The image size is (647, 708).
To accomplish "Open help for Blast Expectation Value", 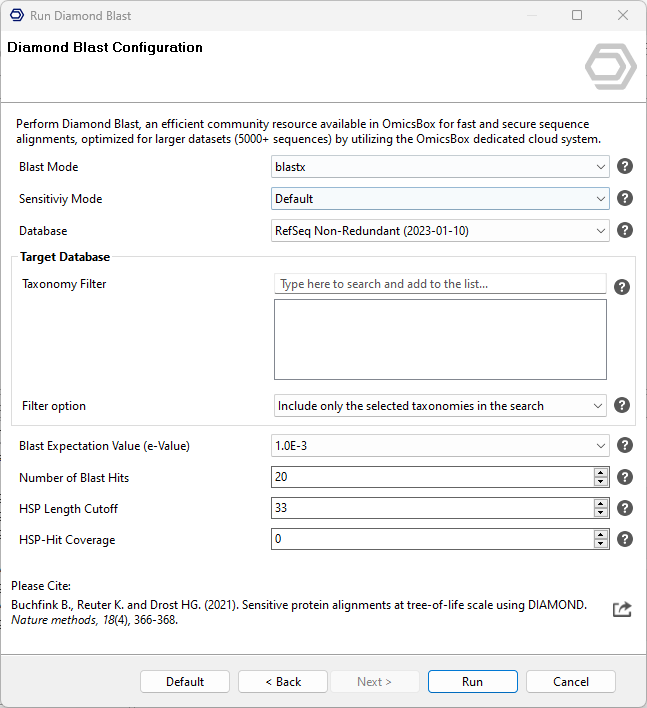I will [x=625, y=446].
